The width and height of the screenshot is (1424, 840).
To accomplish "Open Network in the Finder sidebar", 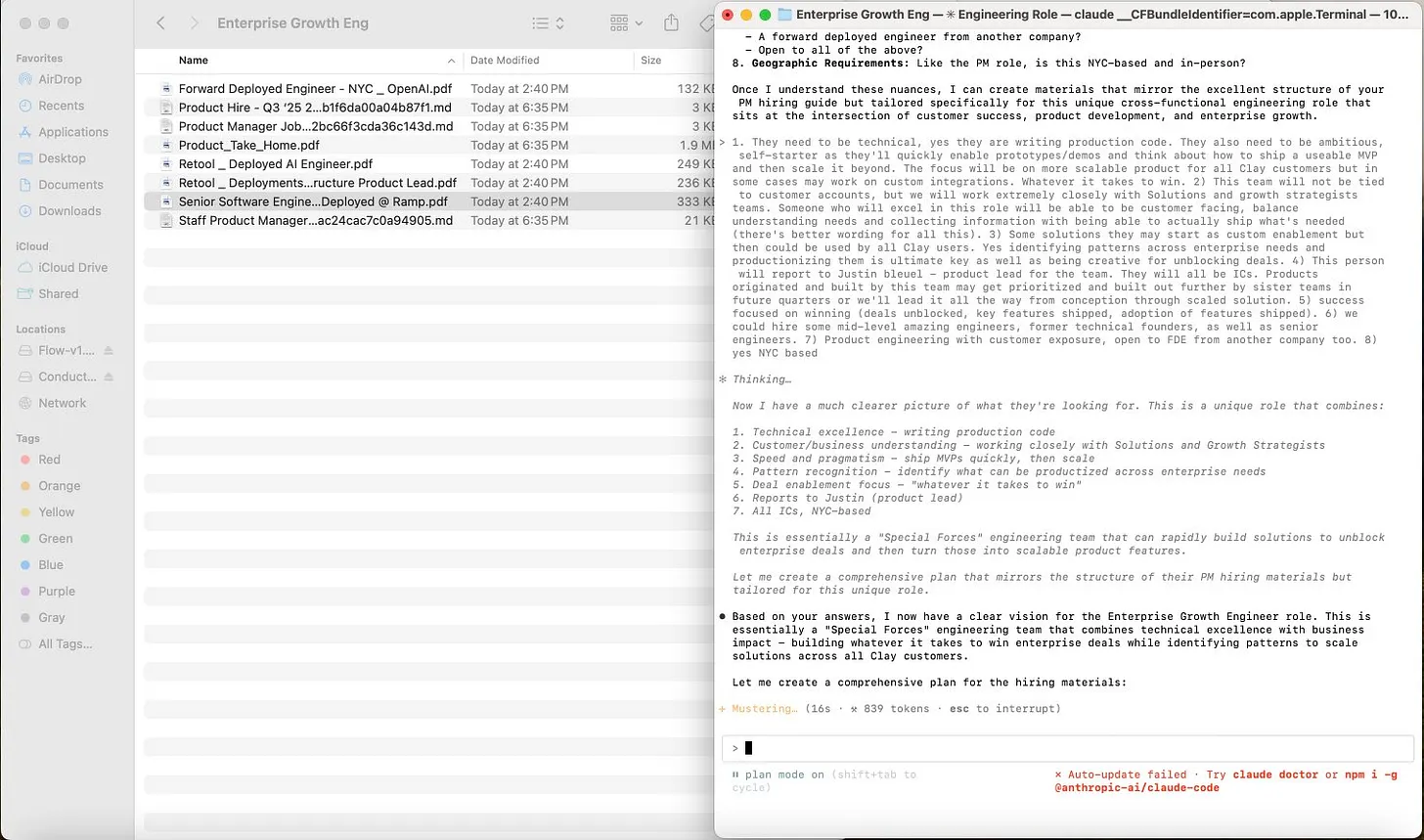I will (x=63, y=403).
